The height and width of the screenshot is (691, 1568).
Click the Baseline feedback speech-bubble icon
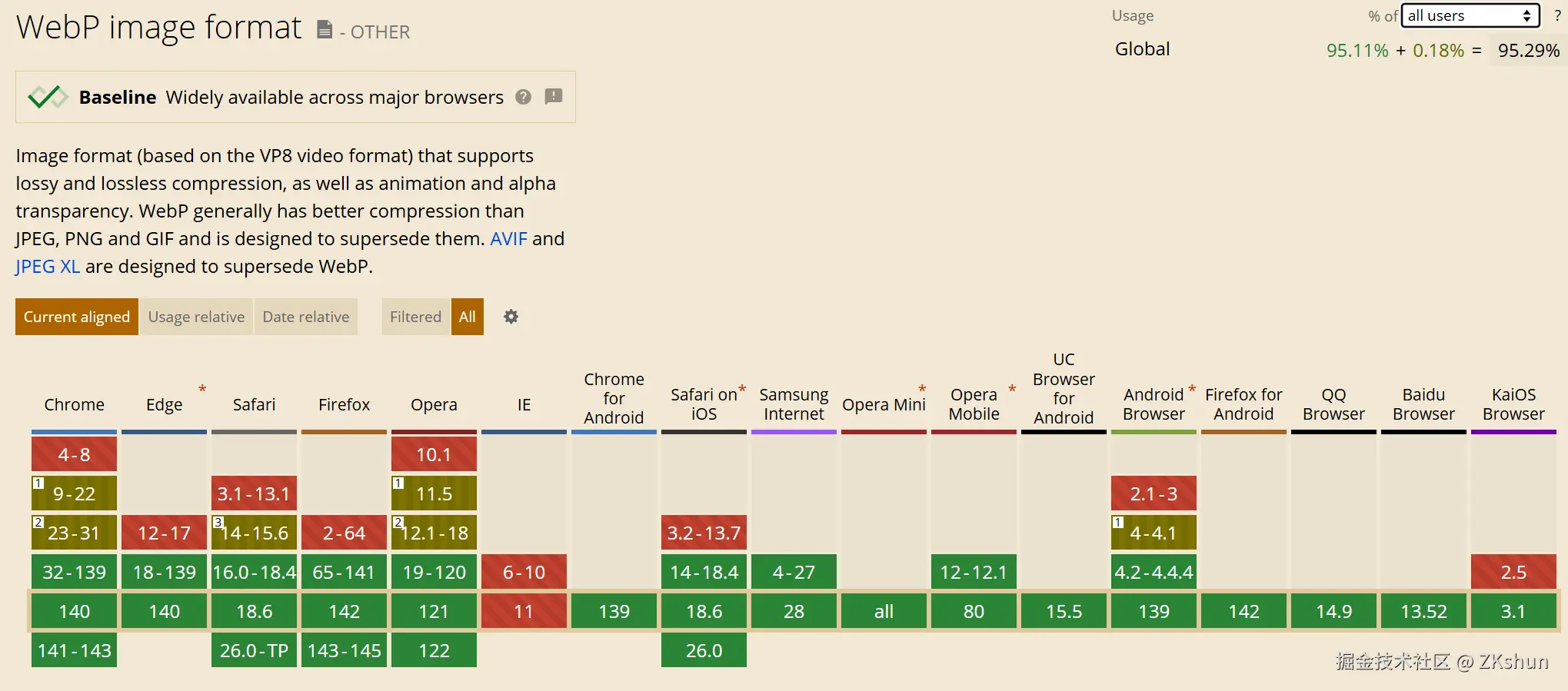[x=554, y=96]
